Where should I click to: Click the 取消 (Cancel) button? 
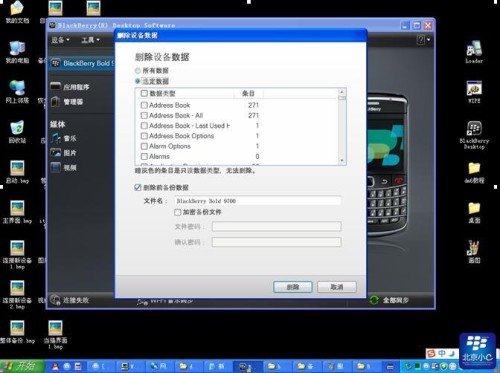click(337, 287)
